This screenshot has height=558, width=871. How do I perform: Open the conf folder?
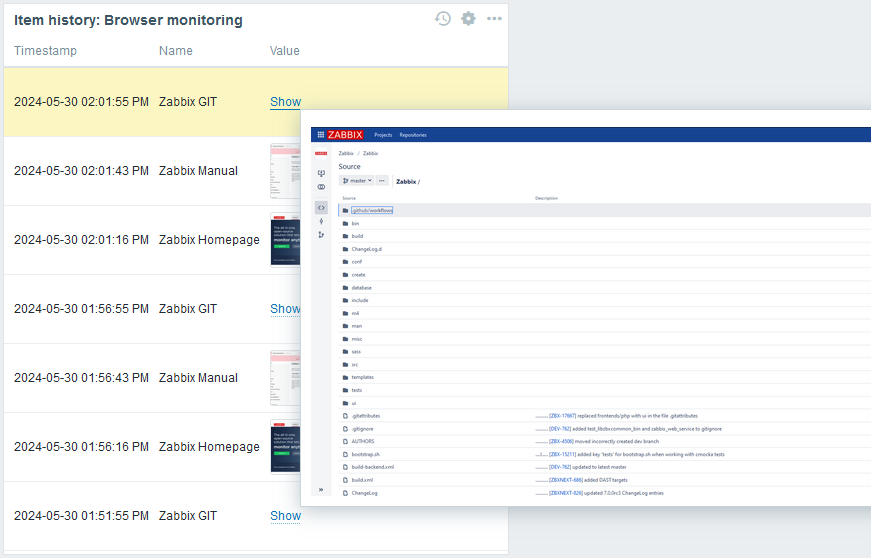tap(357, 262)
